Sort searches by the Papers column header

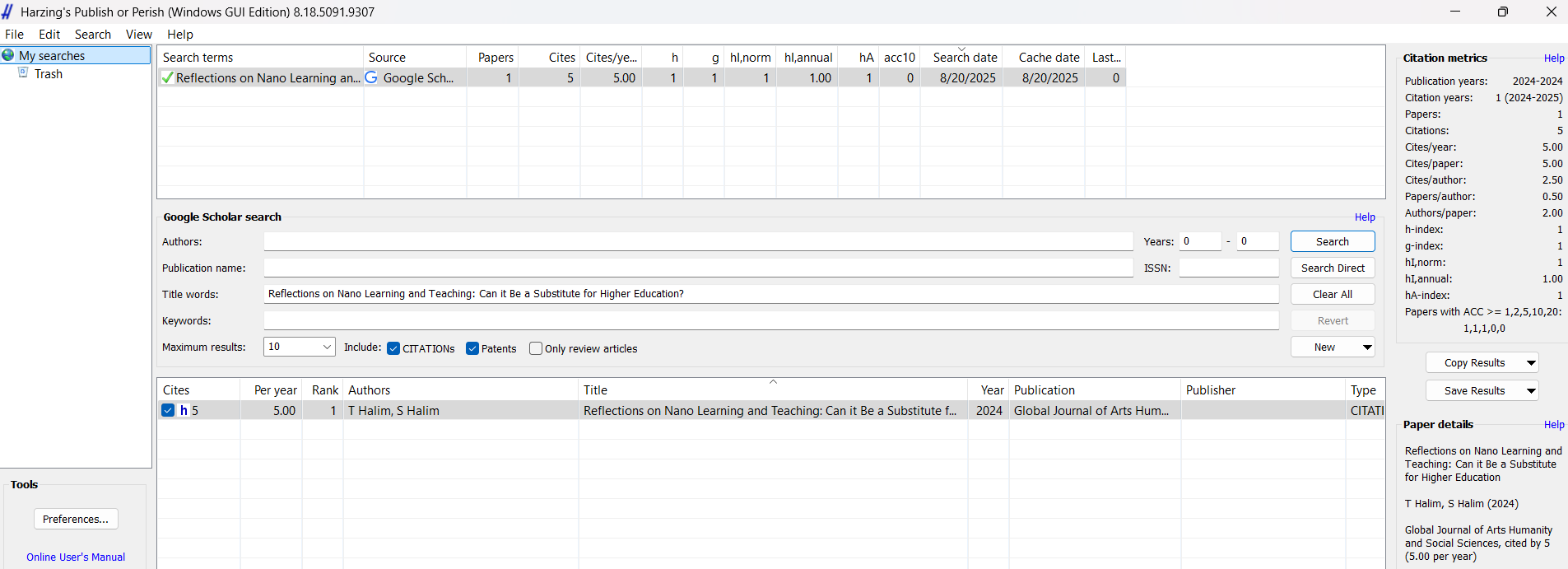(x=492, y=58)
